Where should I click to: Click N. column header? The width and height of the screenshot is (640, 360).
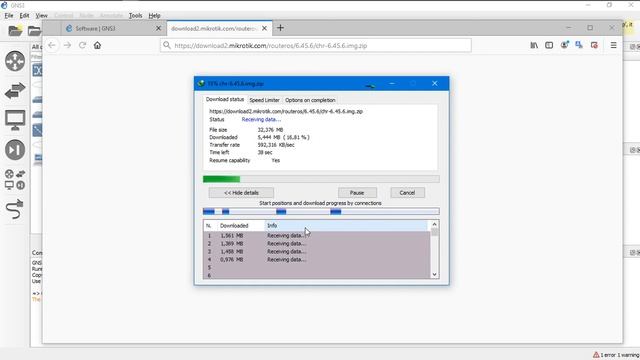point(209,226)
